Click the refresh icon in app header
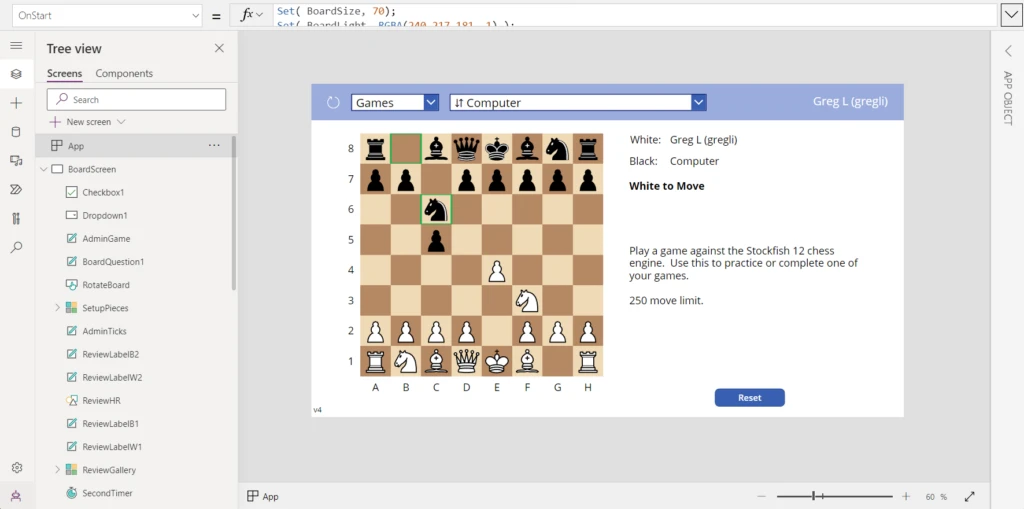The image size is (1024, 509). point(333,102)
